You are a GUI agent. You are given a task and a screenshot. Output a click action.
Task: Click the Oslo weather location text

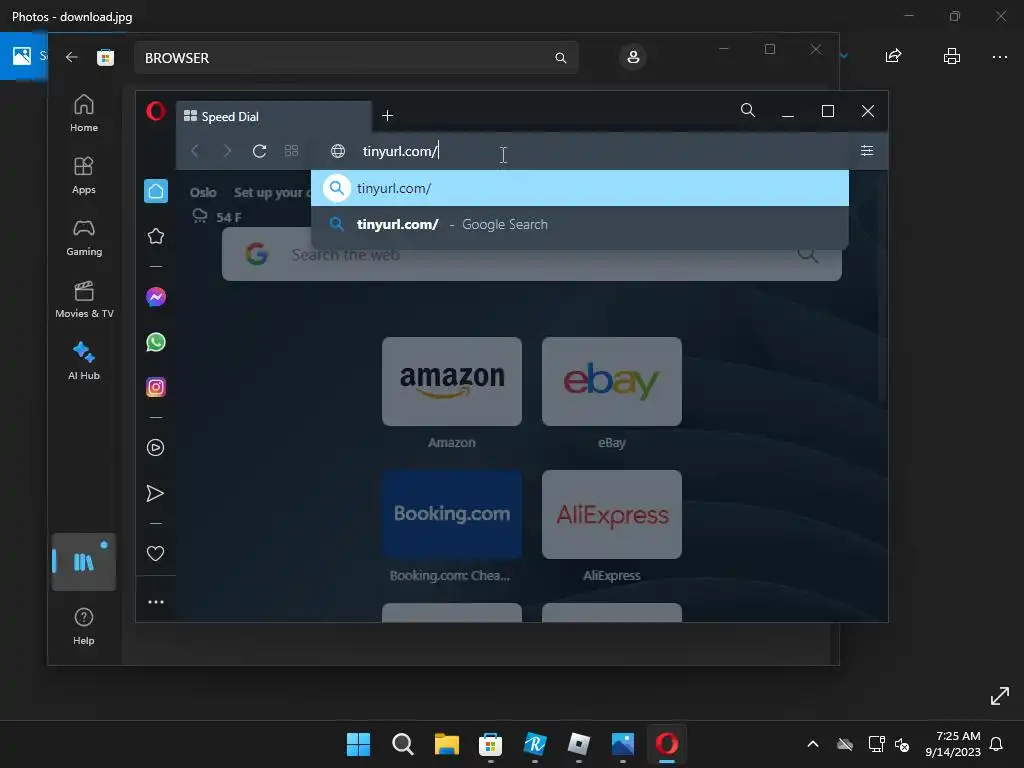(x=203, y=193)
